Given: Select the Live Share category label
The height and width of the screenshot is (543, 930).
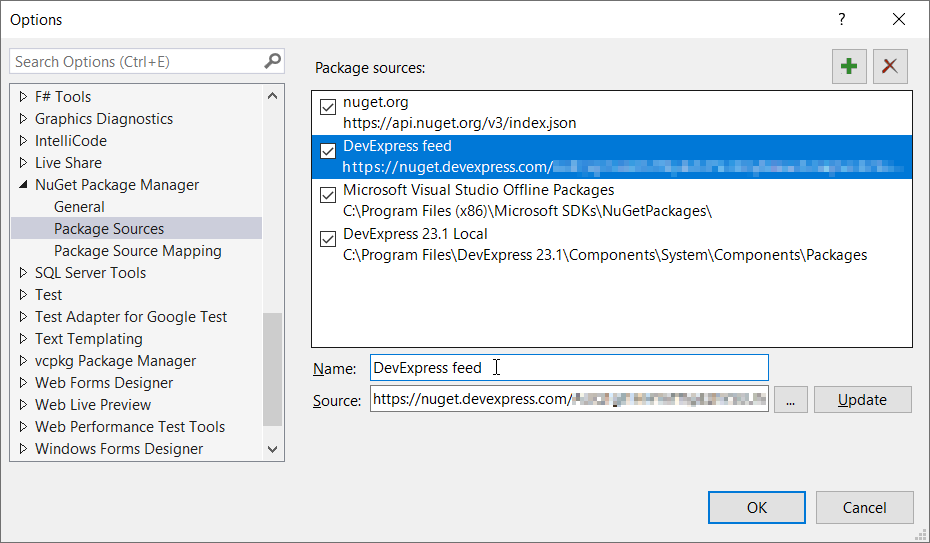Looking at the screenshot, I should click(x=68, y=162).
